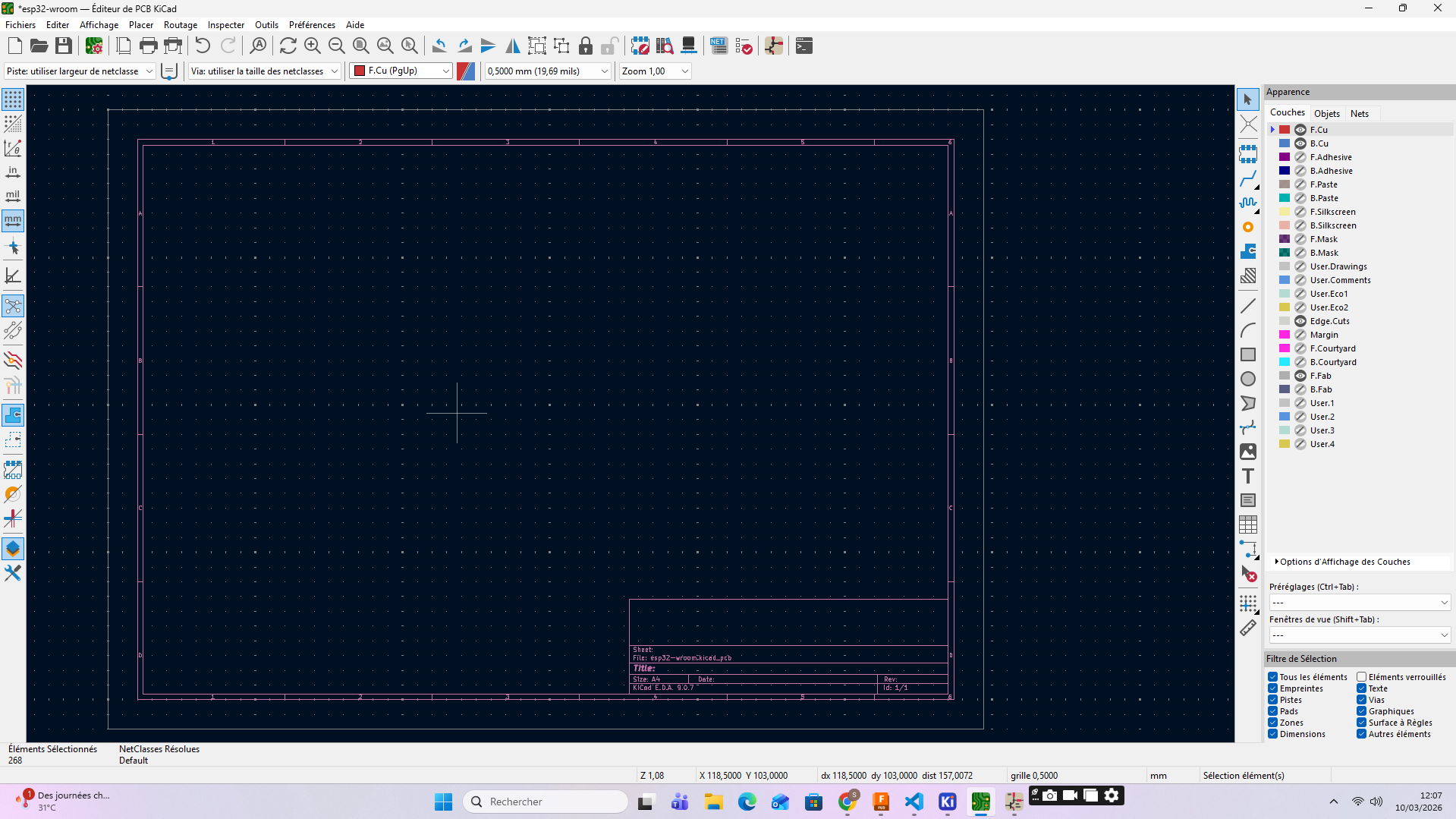Image resolution: width=1456 pixels, height=819 pixels.
Task: Toggle F.Cu layer visibility eye
Action: [1300, 130]
